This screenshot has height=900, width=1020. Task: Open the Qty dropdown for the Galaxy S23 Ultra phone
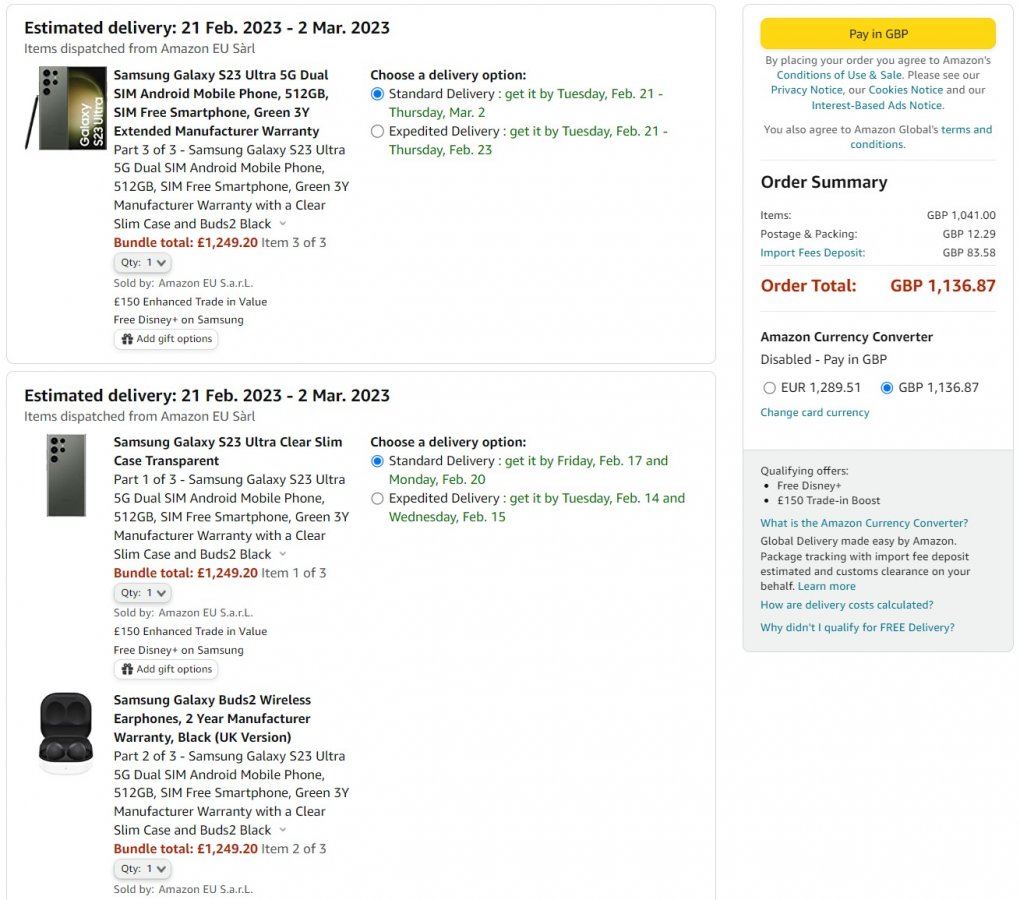point(141,262)
